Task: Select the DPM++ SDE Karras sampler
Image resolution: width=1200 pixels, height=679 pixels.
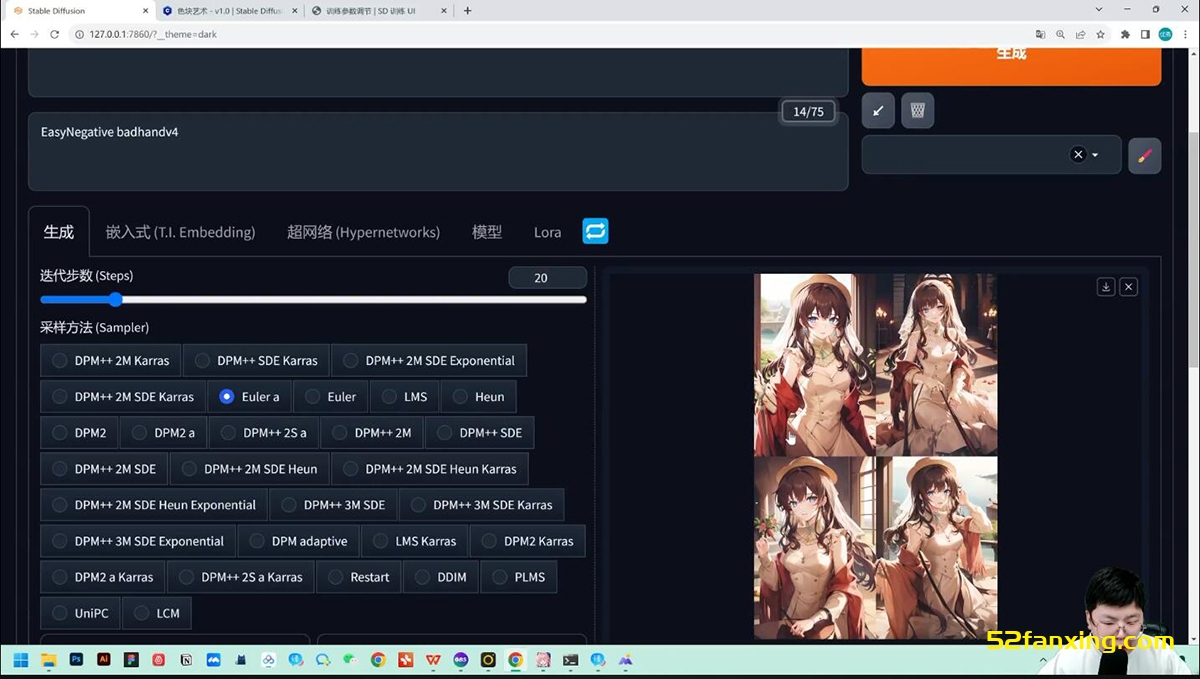Action: pos(256,360)
